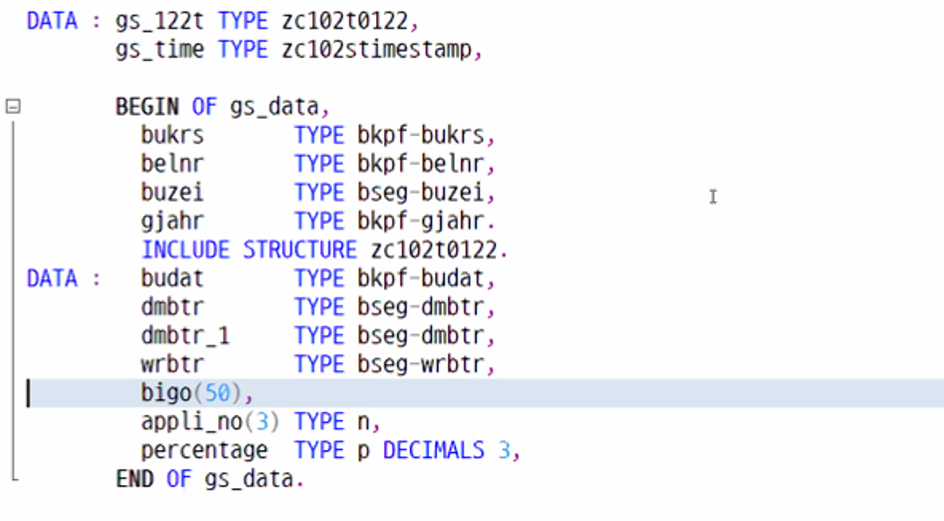
Task: Click the appli_no(3) field name
Action: click(210, 422)
